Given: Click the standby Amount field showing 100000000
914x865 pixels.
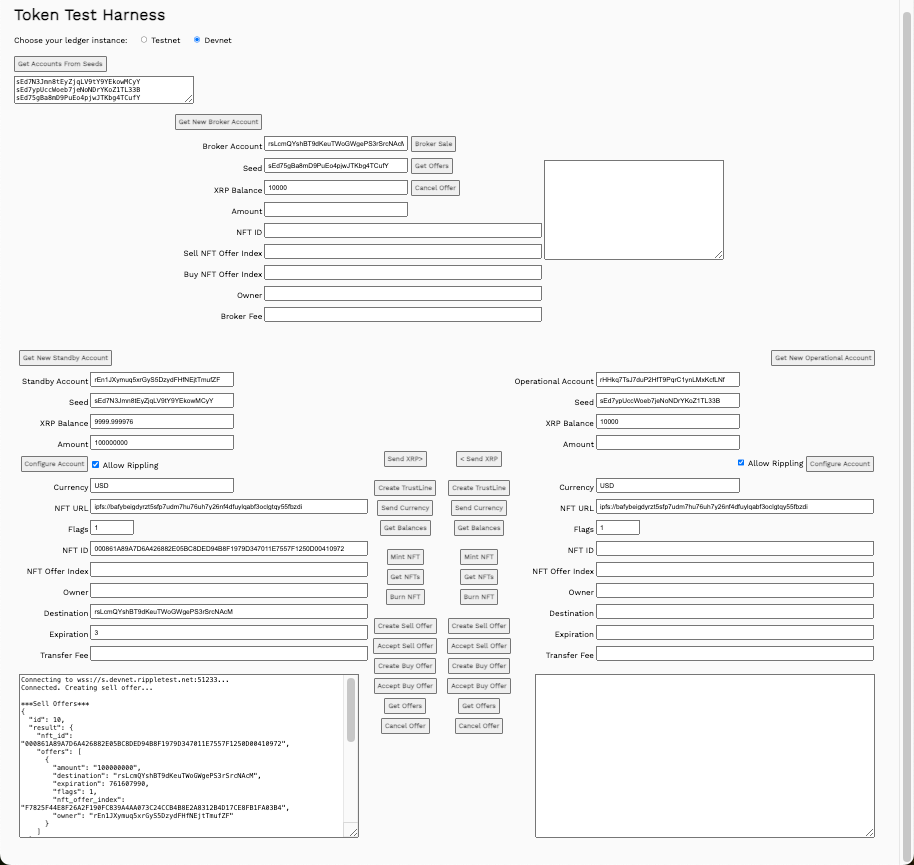Looking at the screenshot, I should pyautogui.click(x=162, y=442).
